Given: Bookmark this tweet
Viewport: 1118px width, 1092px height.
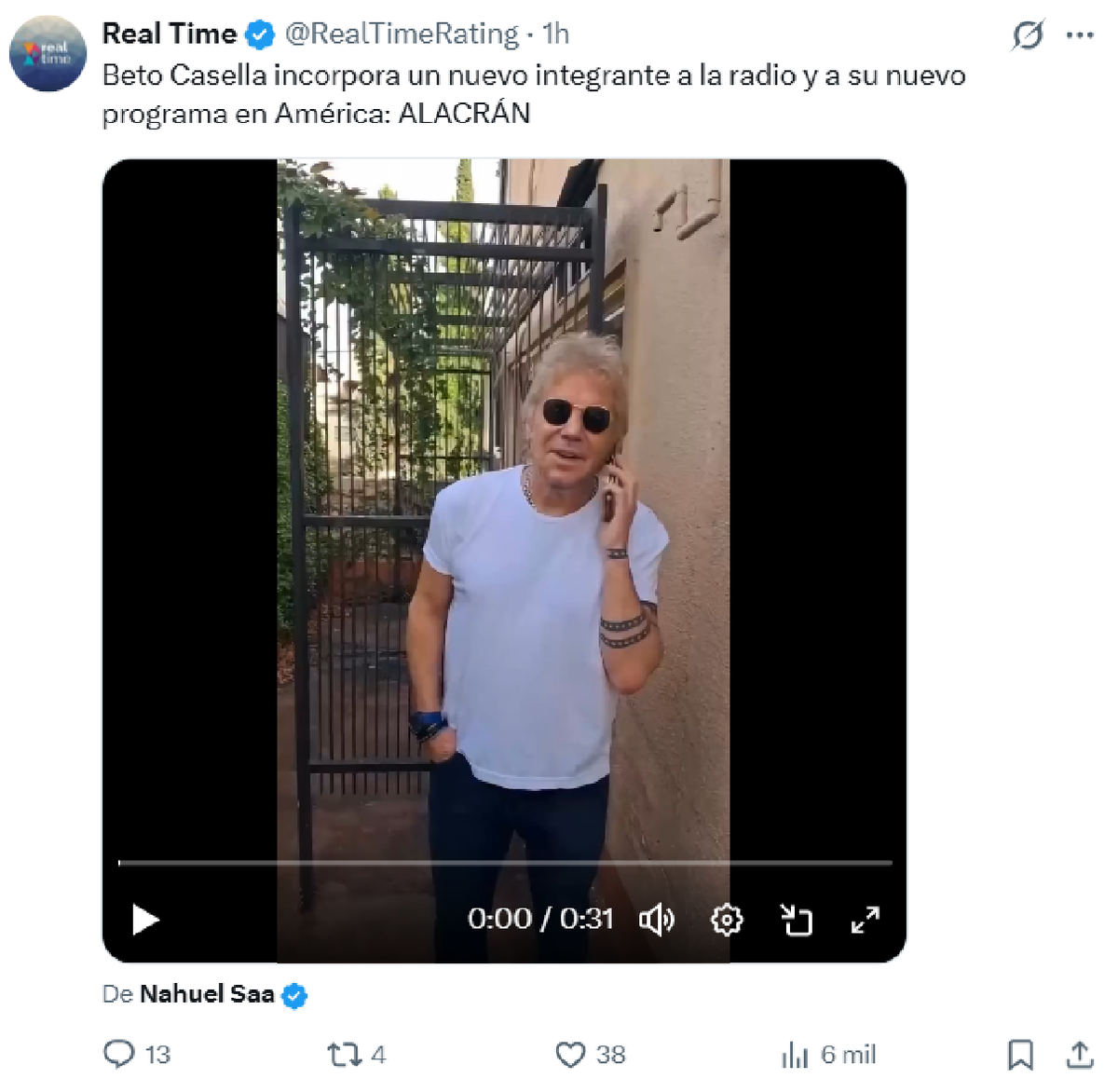Looking at the screenshot, I should pyautogui.click(x=1020, y=1055).
